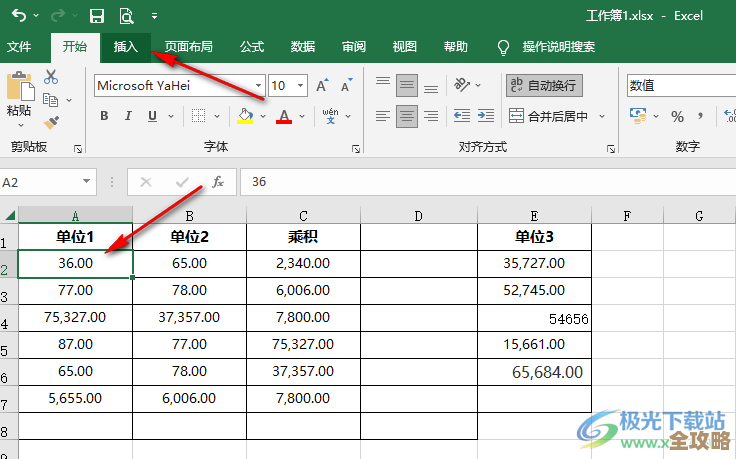This screenshot has height=459, width=736.
Task: Switch to the 插入 ribbon tab
Action: click(125, 46)
